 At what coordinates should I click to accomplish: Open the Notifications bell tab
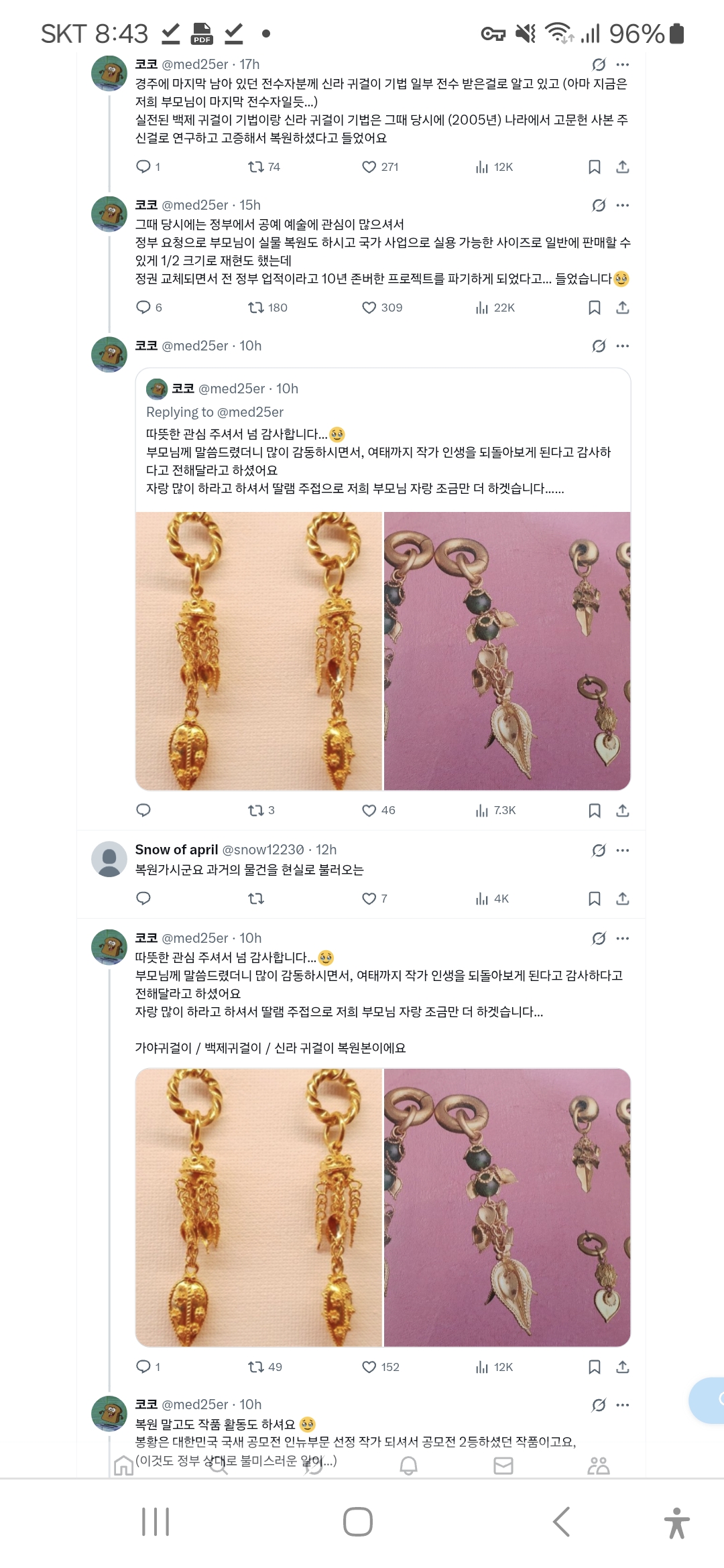(408, 1466)
